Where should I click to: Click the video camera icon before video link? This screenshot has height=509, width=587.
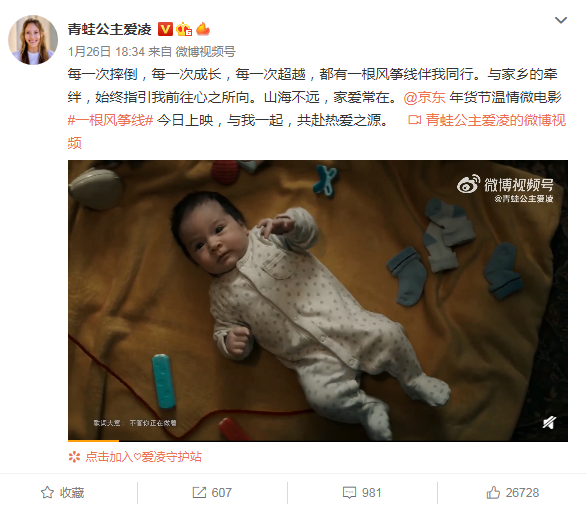click(414, 120)
